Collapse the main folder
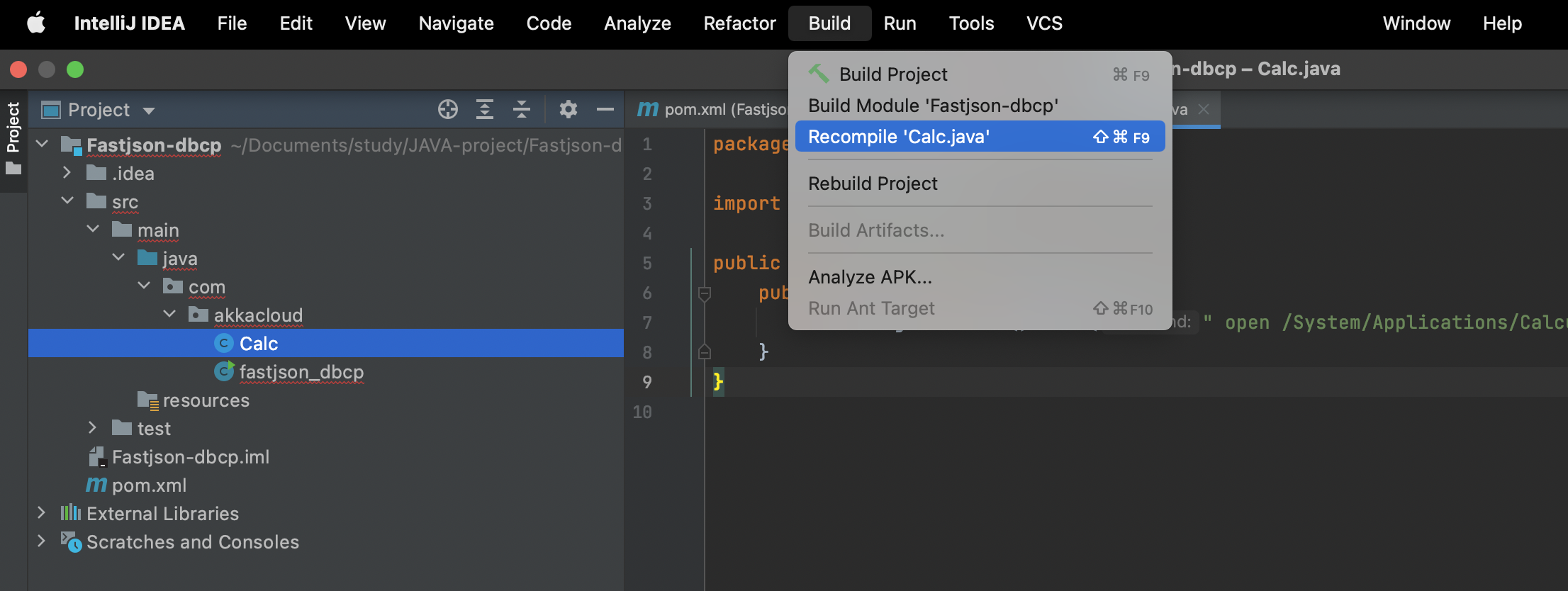This screenshot has height=591, width=1568. 93,229
